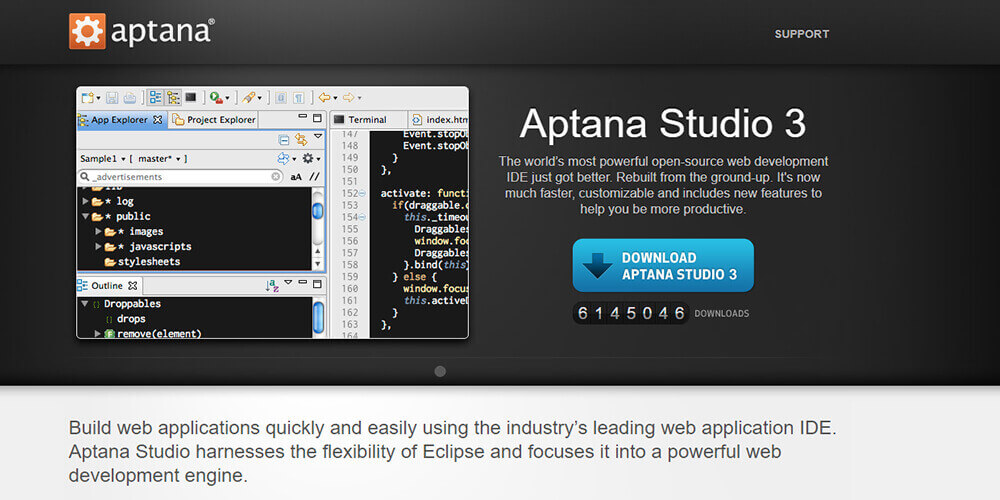Click the App Explorer vertical scrollbar thumb
This screenshot has width=1000, height=500.
click(318, 211)
